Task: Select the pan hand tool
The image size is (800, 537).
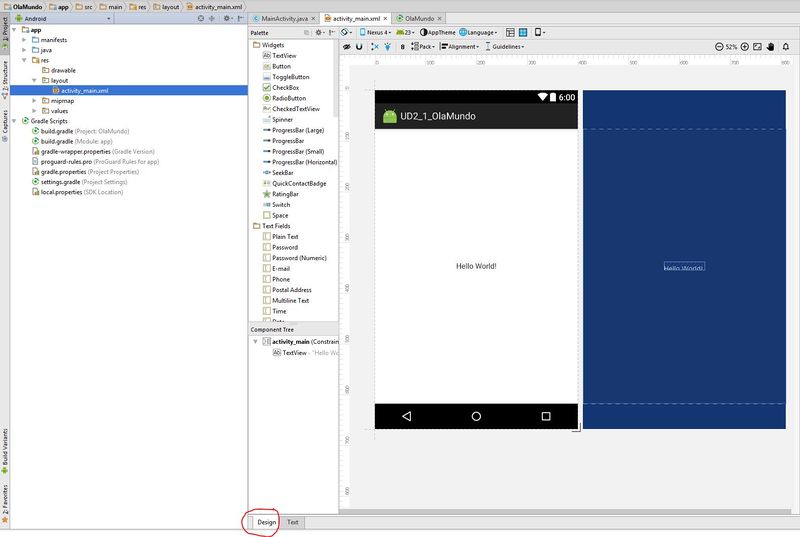Action: point(771,46)
